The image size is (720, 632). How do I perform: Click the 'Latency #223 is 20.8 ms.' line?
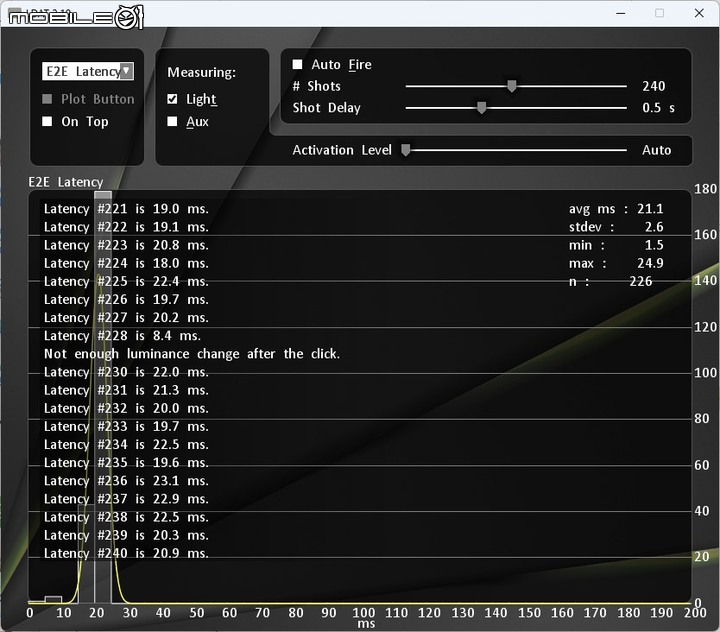(126, 245)
